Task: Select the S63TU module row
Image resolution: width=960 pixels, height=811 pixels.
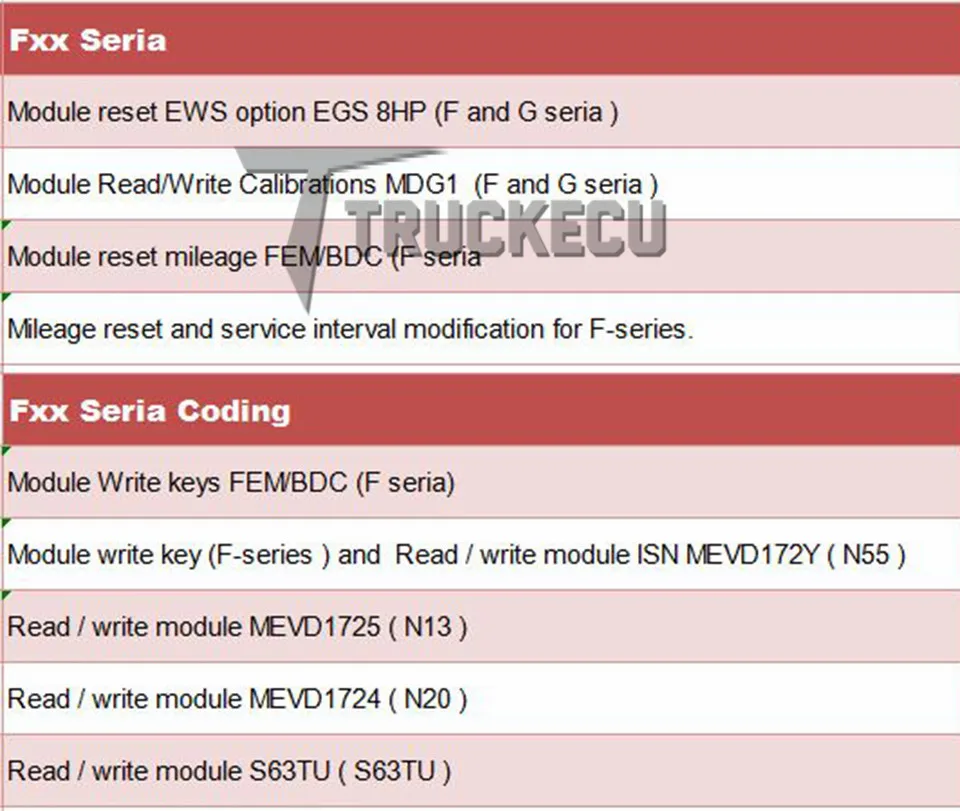Action: click(x=481, y=771)
